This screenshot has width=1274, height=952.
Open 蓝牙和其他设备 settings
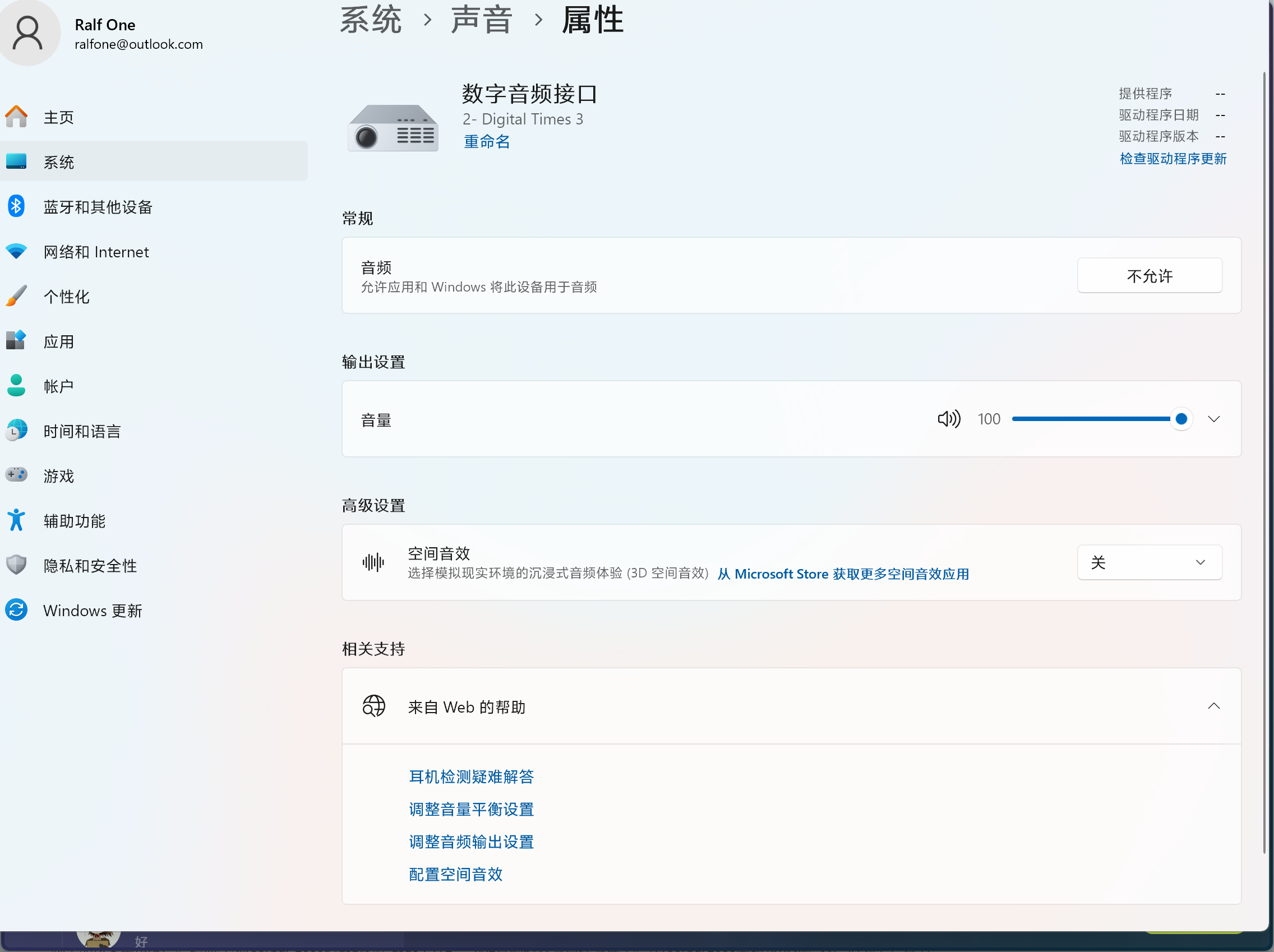[97, 207]
